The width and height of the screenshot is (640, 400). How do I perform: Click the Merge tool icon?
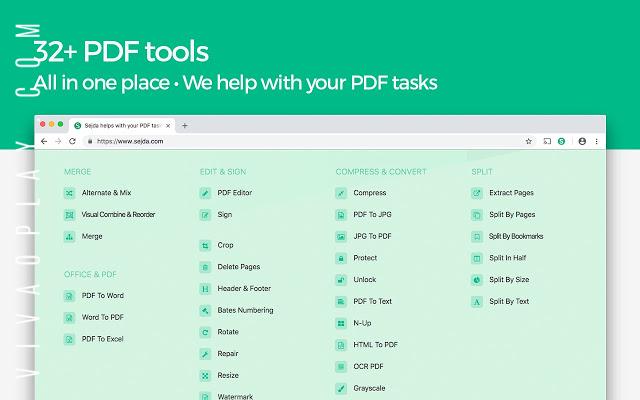[69, 236]
